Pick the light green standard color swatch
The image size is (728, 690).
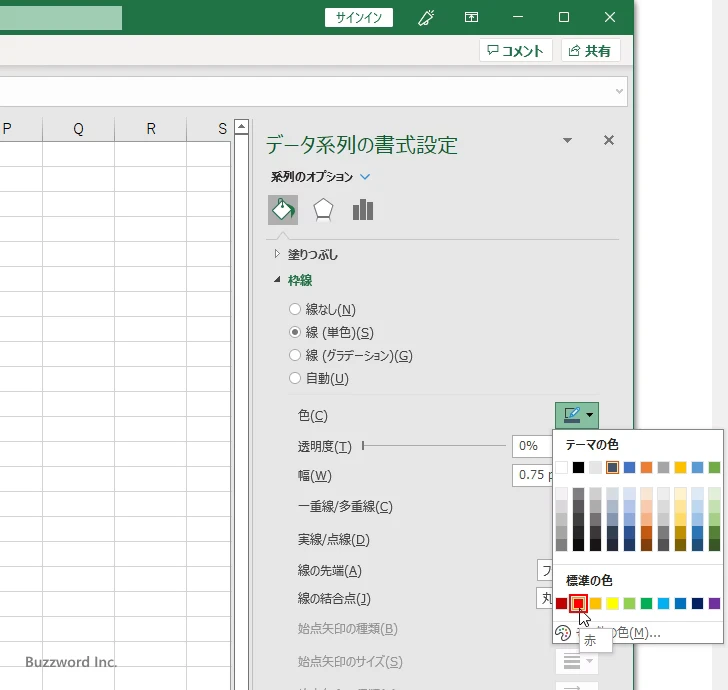pos(630,603)
